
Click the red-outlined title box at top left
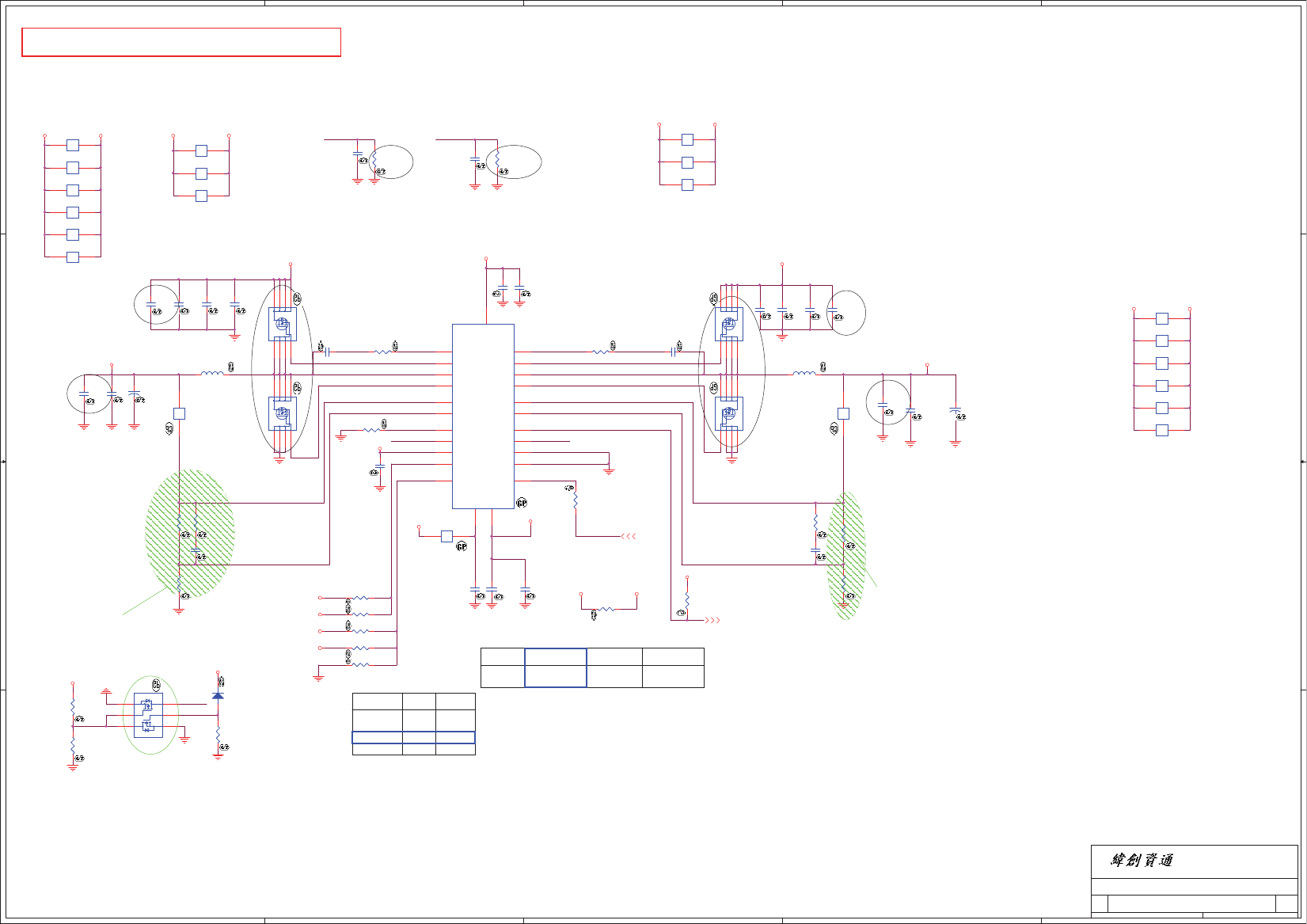tap(181, 42)
